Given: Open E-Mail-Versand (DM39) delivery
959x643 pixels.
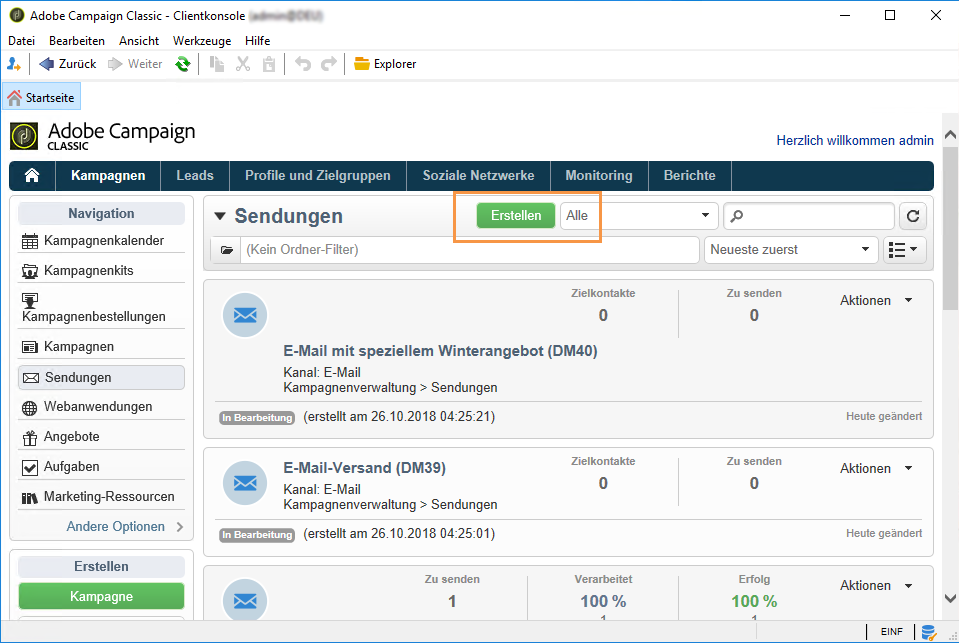Looking at the screenshot, I should 365,468.
